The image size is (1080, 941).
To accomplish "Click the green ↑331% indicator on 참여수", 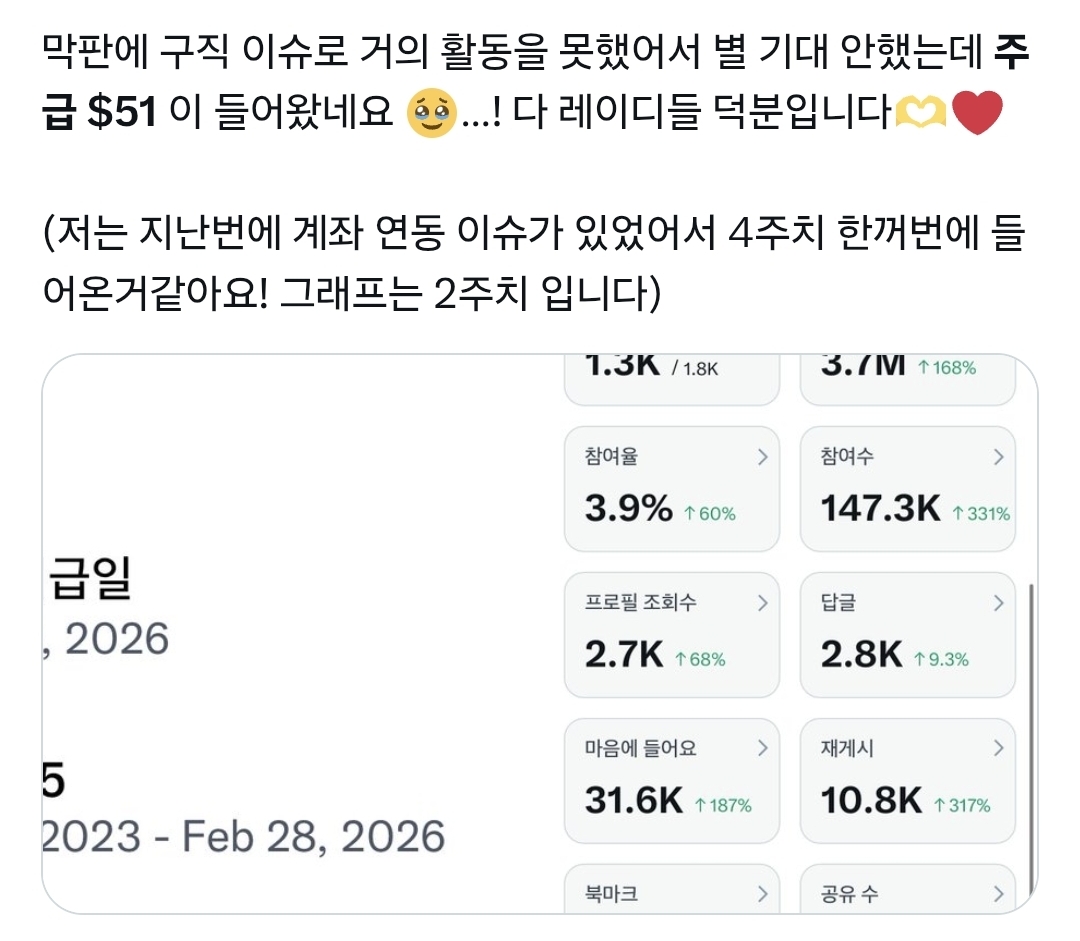I will point(980,514).
